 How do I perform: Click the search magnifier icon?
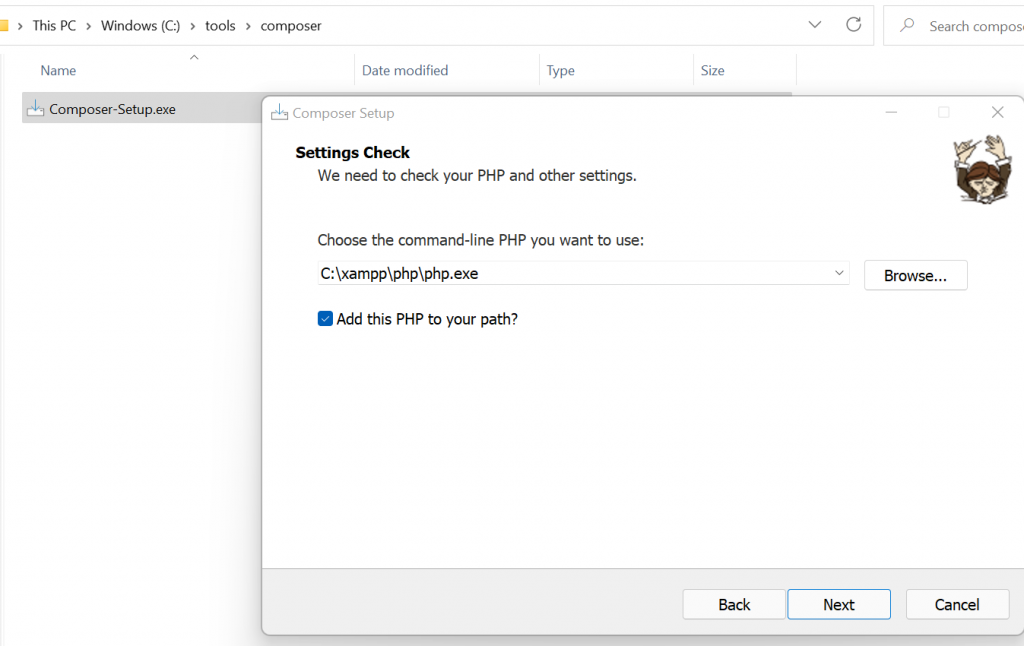[907, 25]
